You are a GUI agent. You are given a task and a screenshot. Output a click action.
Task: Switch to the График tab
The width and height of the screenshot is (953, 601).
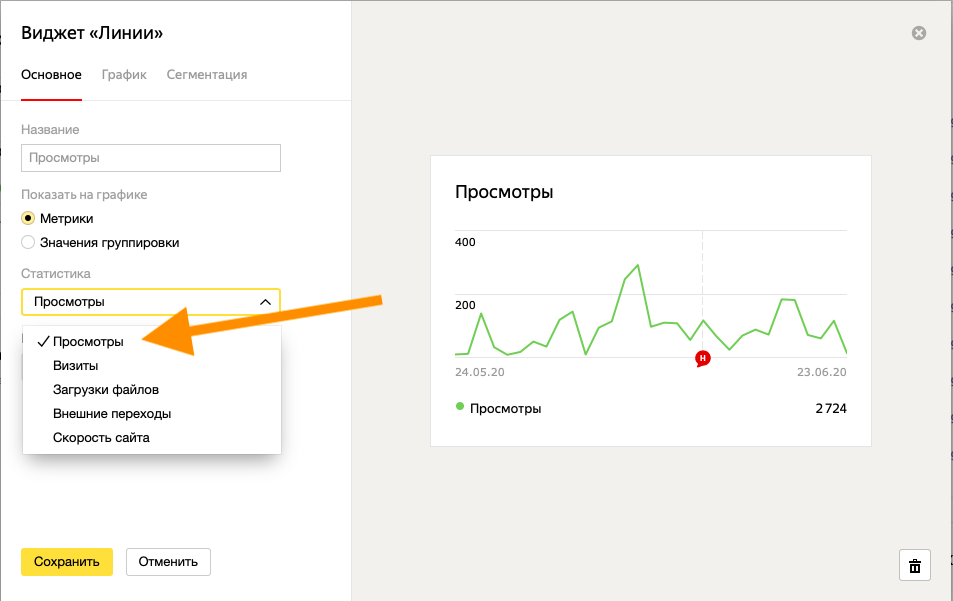click(x=124, y=75)
